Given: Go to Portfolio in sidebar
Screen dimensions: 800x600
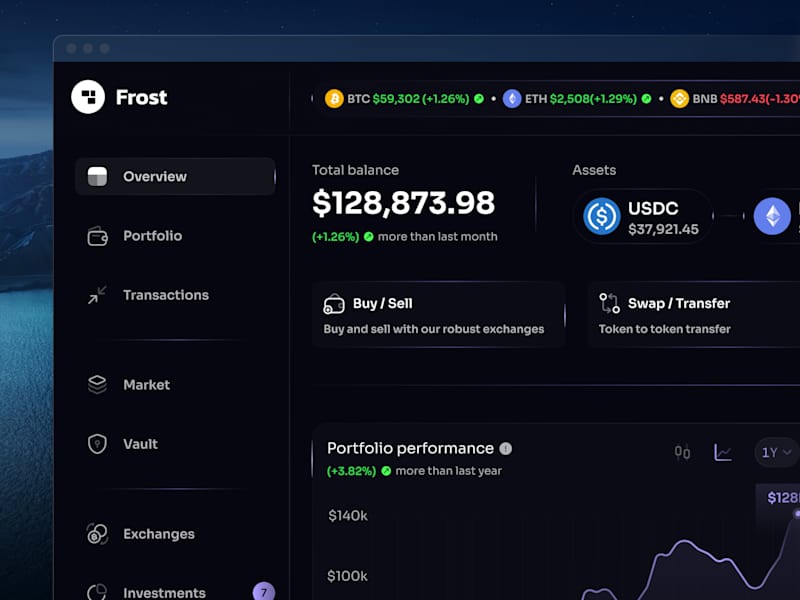Looking at the screenshot, I should pyautogui.click(x=152, y=236).
